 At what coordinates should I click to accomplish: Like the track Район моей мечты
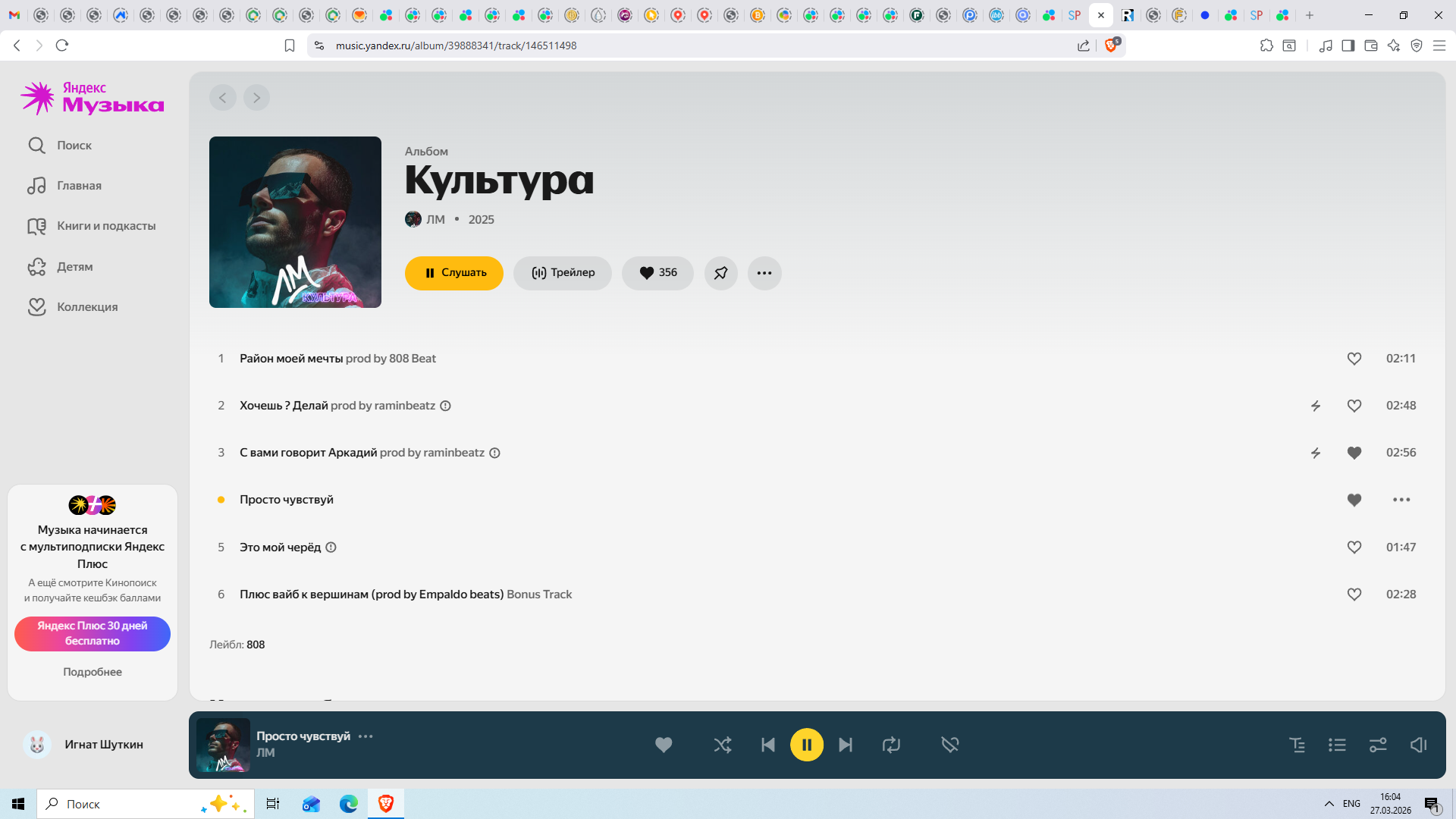(x=1354, y=359)
